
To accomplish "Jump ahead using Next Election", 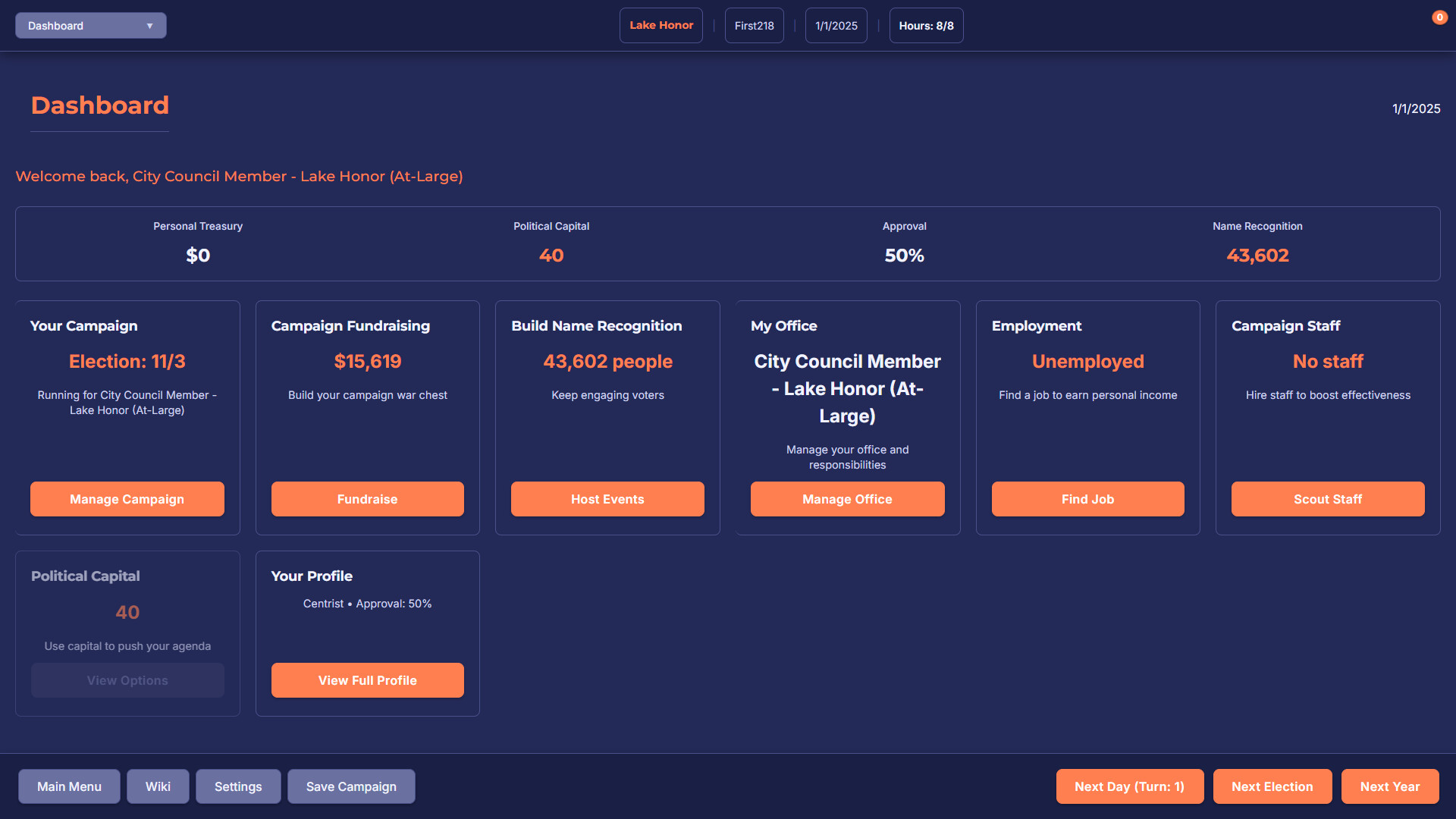I will (1272, 786).
